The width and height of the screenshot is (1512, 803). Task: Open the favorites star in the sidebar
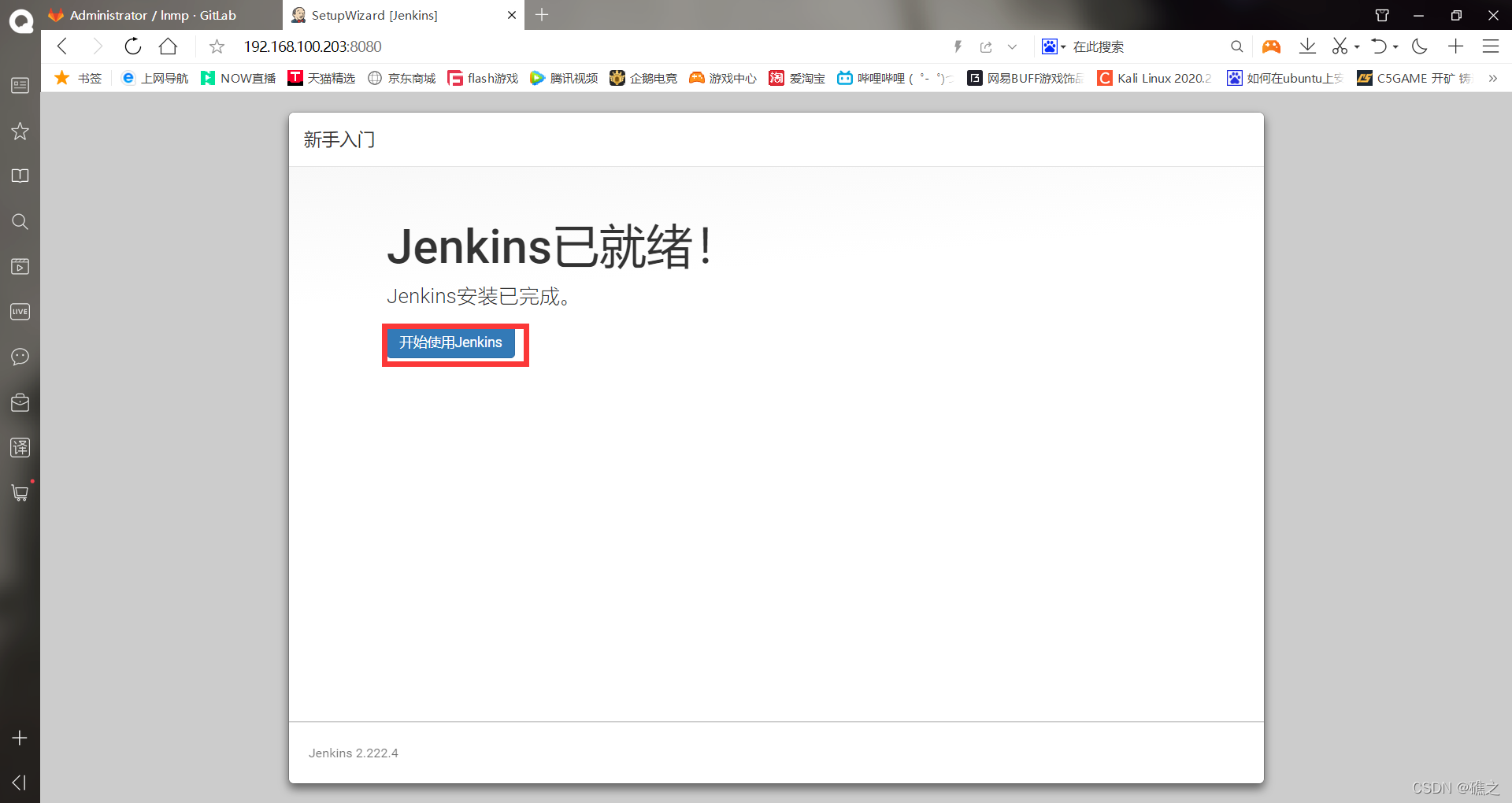click(20, 131)
